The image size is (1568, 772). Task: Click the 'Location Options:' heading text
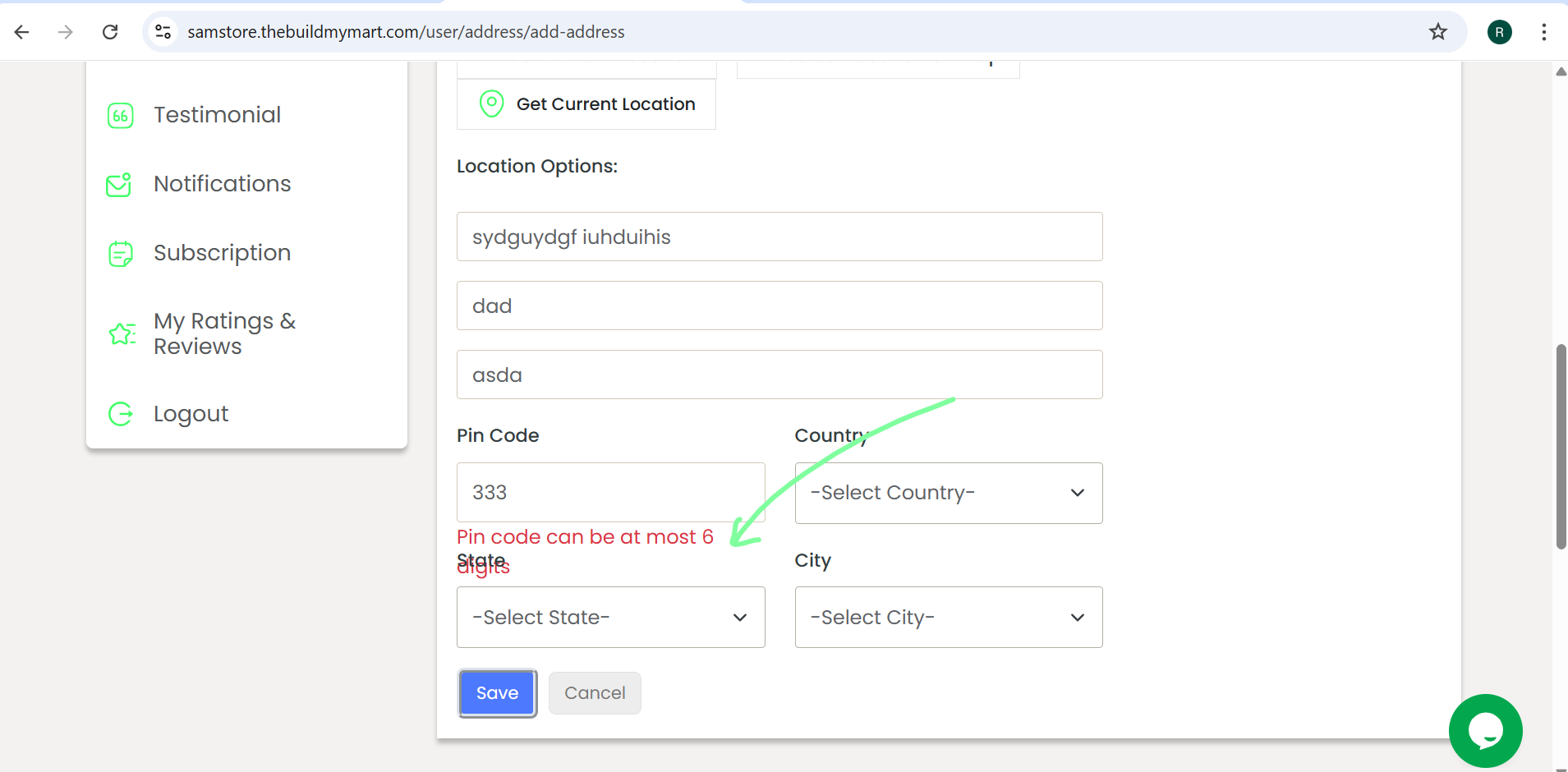pos(537,166)
